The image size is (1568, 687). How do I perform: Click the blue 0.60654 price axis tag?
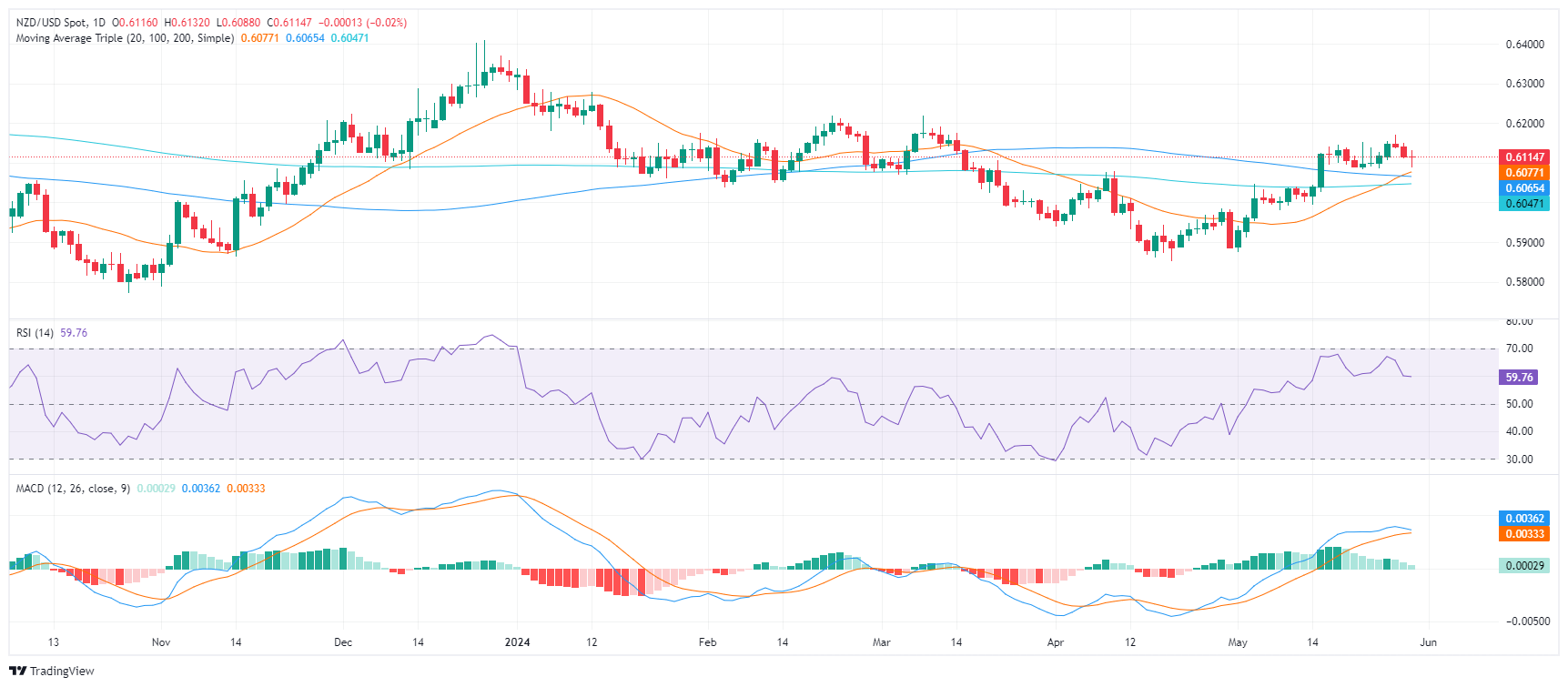pos(1523,188)
